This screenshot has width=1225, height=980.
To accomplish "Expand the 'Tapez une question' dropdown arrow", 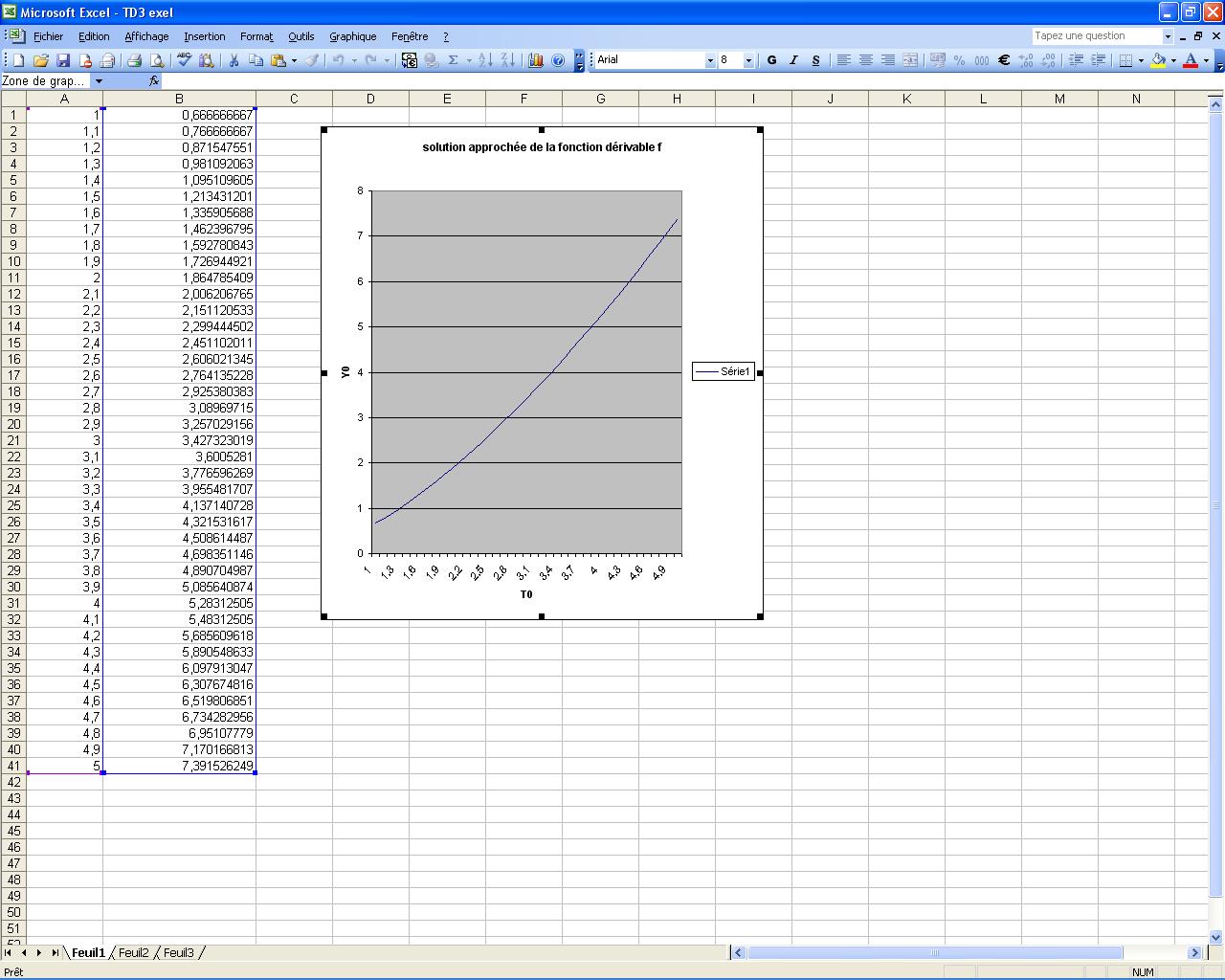I will pyautogui.click(x=1168, y=36).
